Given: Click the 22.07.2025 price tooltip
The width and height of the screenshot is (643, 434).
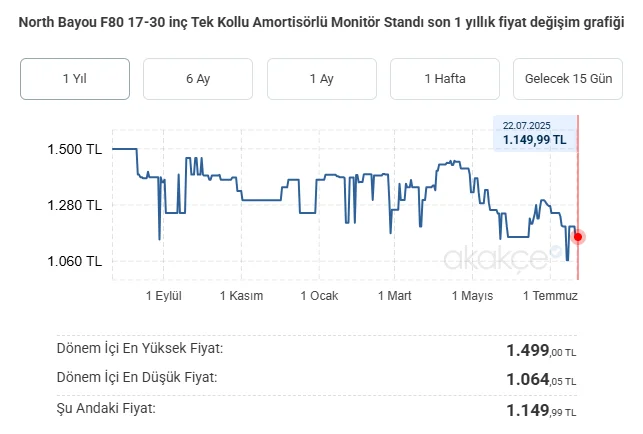Looking at the screenshot, I should [535, 133].
